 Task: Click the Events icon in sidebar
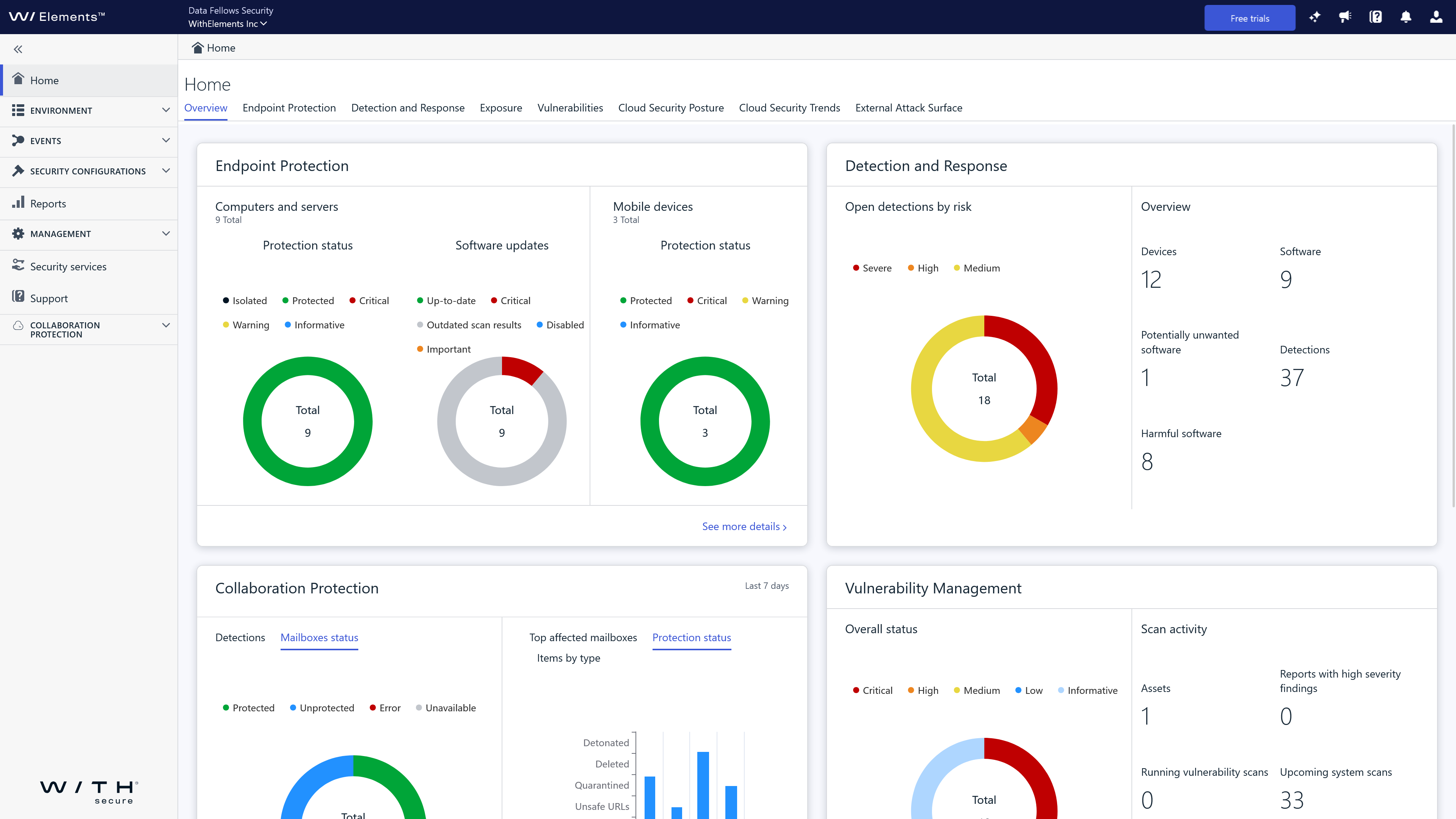(x=18, y=140)
